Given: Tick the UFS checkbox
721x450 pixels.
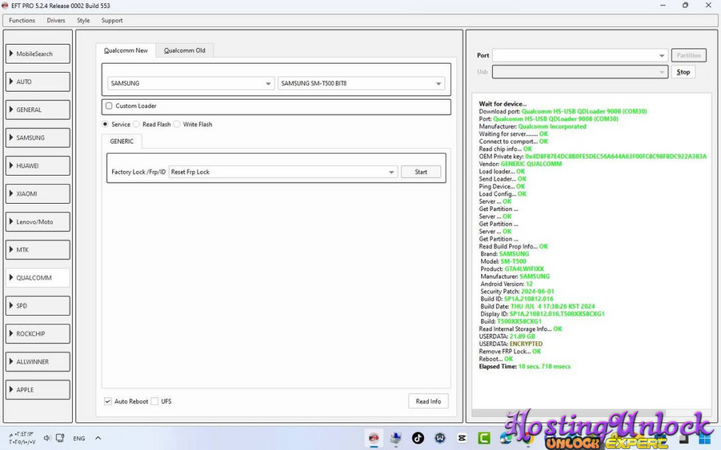Looking at the screenshot, I should [x=155, y=401].
